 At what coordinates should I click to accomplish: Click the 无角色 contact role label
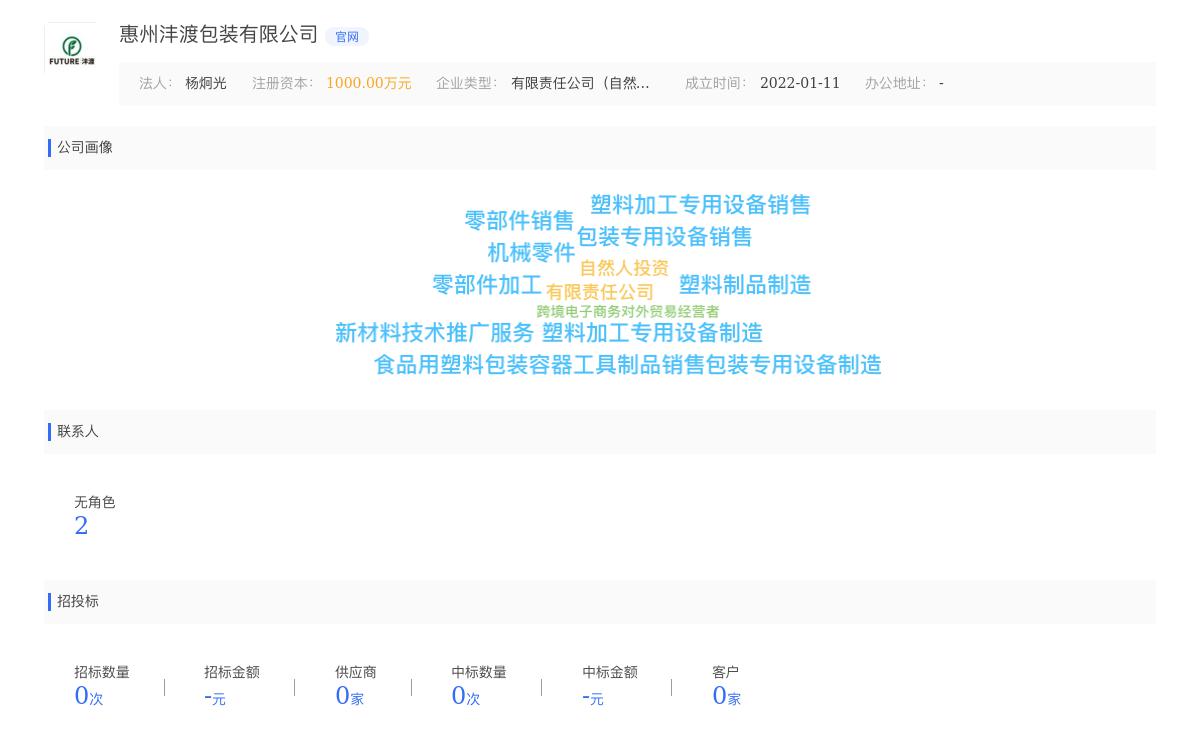tap(95, 503)
